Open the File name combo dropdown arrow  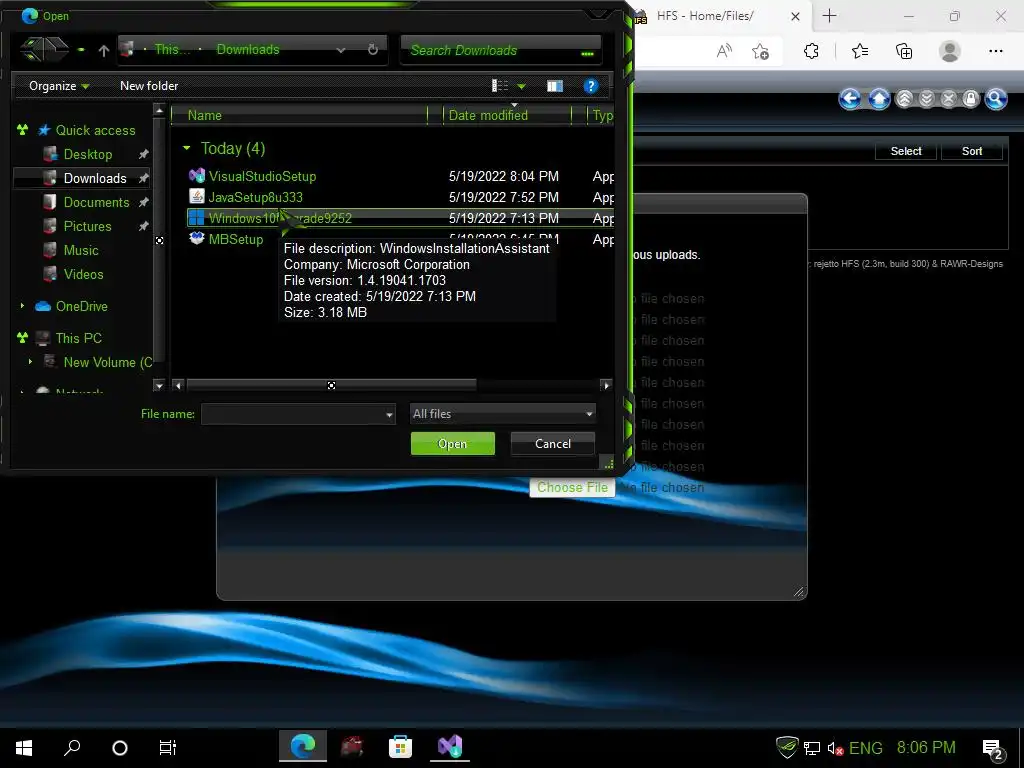pyautogui.click(x=389, y=414)
